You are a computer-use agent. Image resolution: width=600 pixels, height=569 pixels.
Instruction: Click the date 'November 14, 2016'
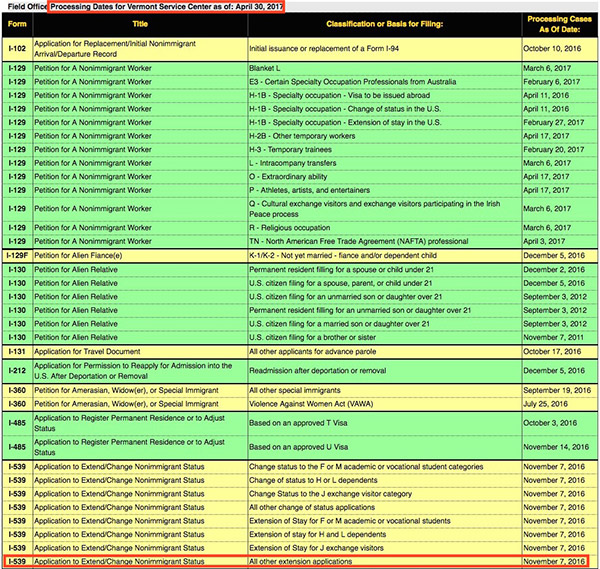[x=556, y=447]
